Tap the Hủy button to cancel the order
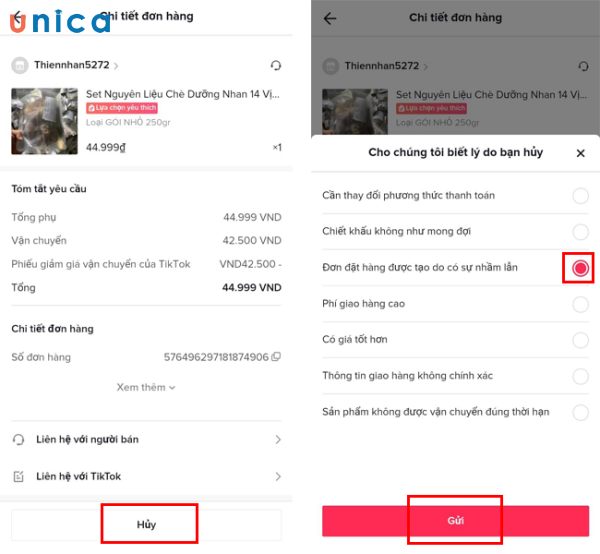The width and height of the screenshot is (600, 554). (146, 524)
